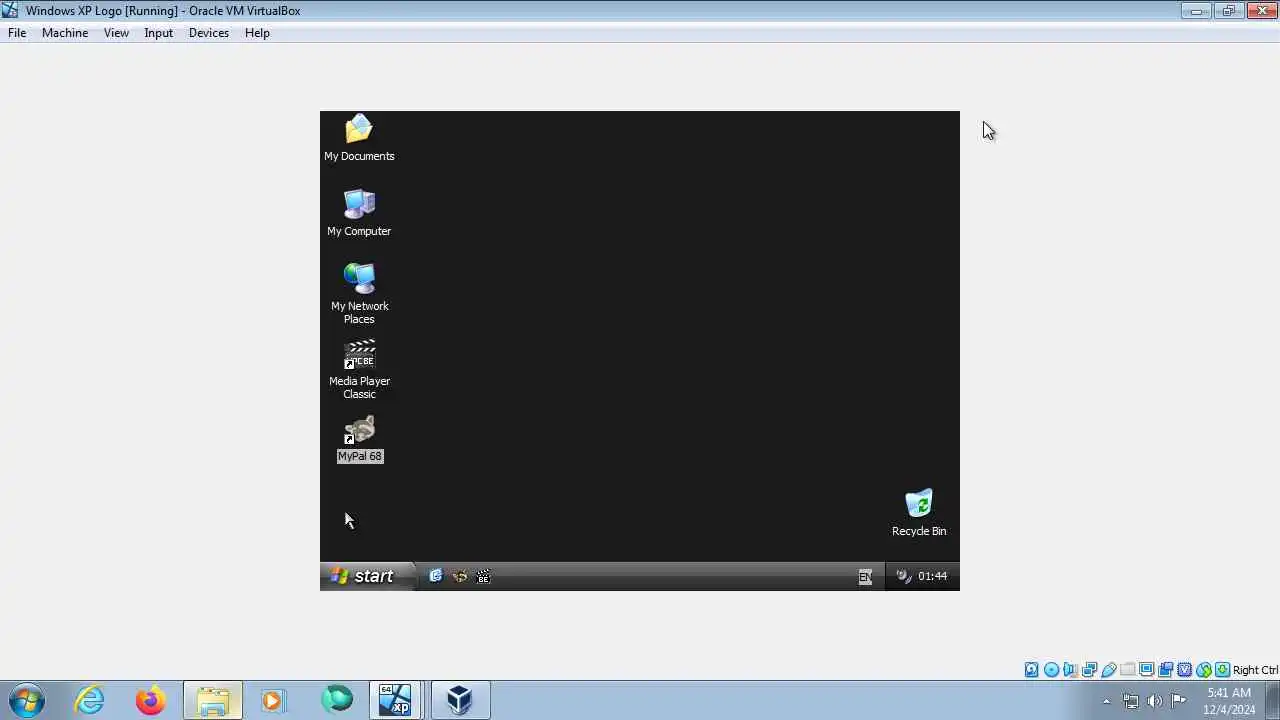Click the recording status indicator
The image size is (1280, 720).
point(1165,670)
